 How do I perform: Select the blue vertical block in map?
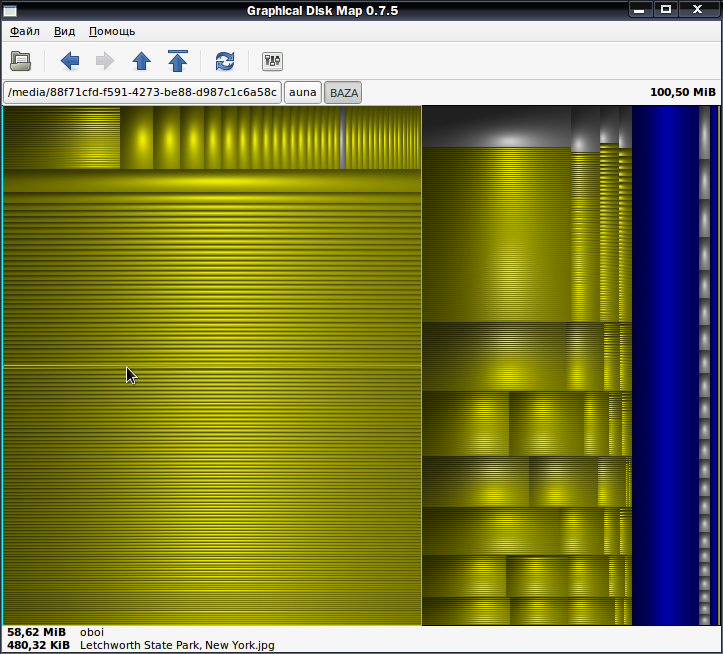(664, 365)
